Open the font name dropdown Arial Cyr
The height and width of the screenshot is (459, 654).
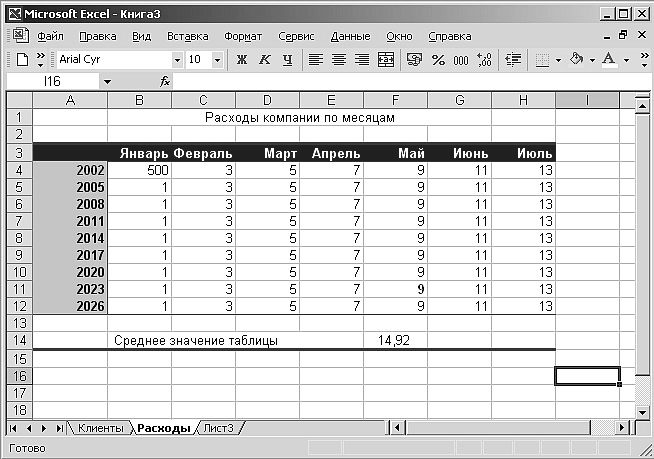point(178,60)
